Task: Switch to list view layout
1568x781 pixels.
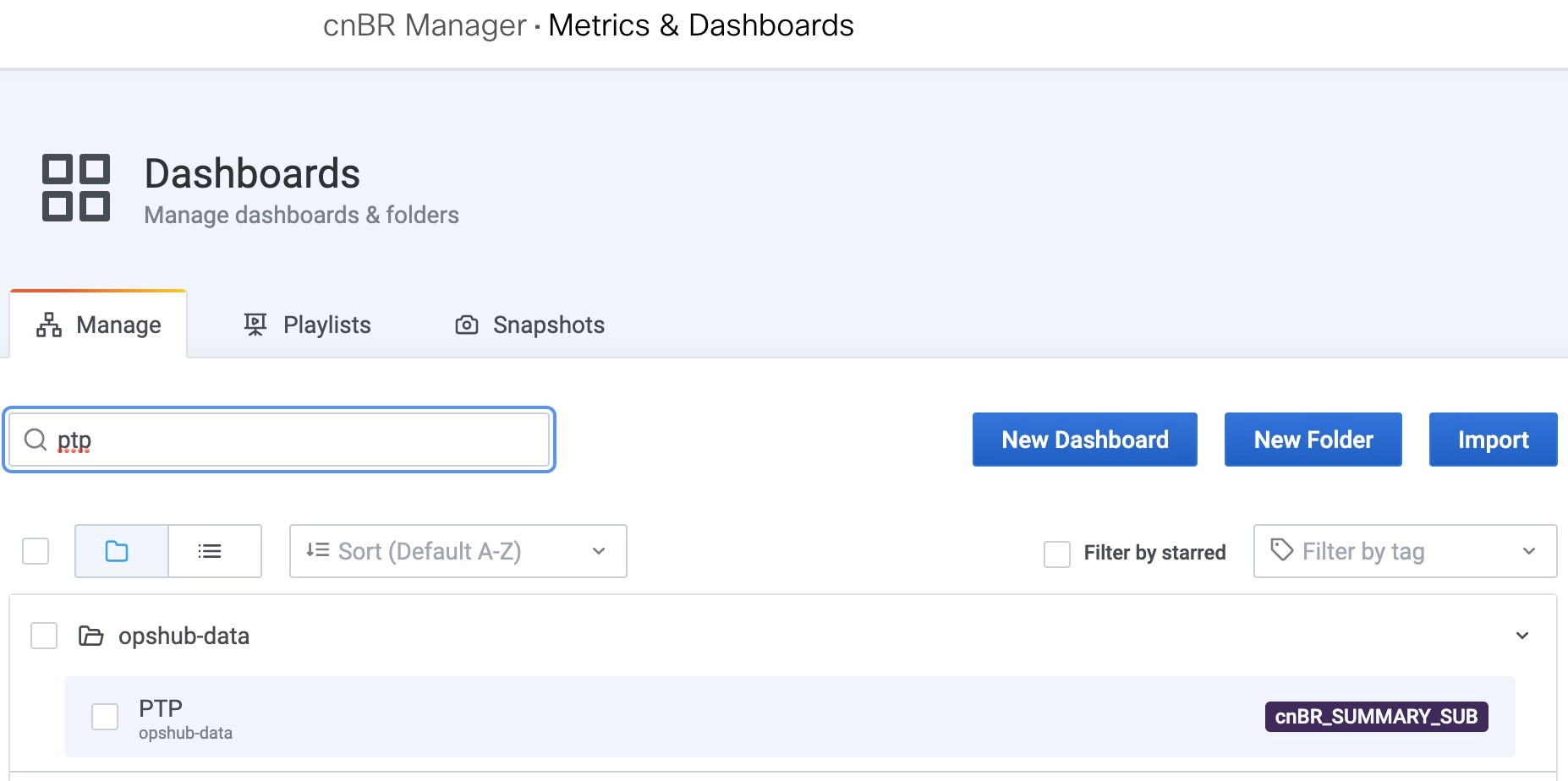Action: pyautogui.click(x=215, y=551)
